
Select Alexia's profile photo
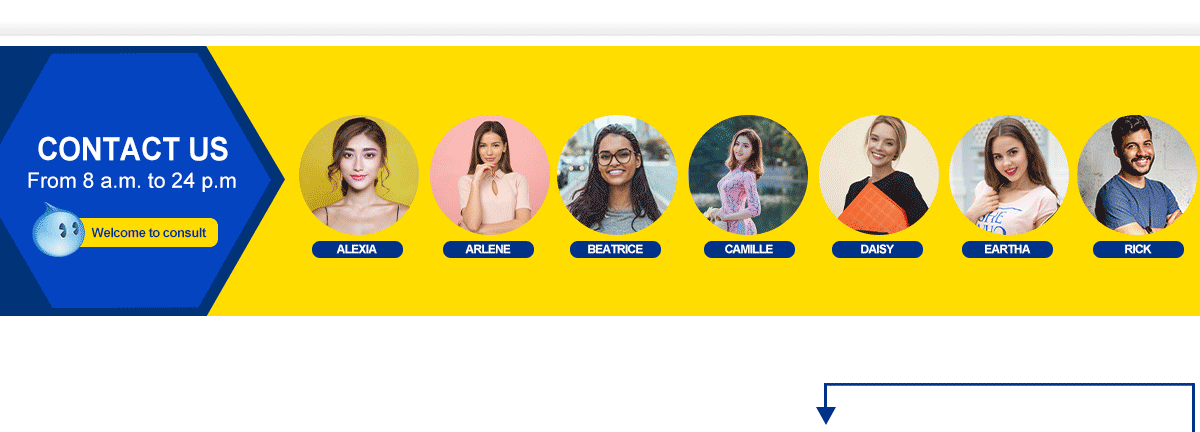(359, 175)
